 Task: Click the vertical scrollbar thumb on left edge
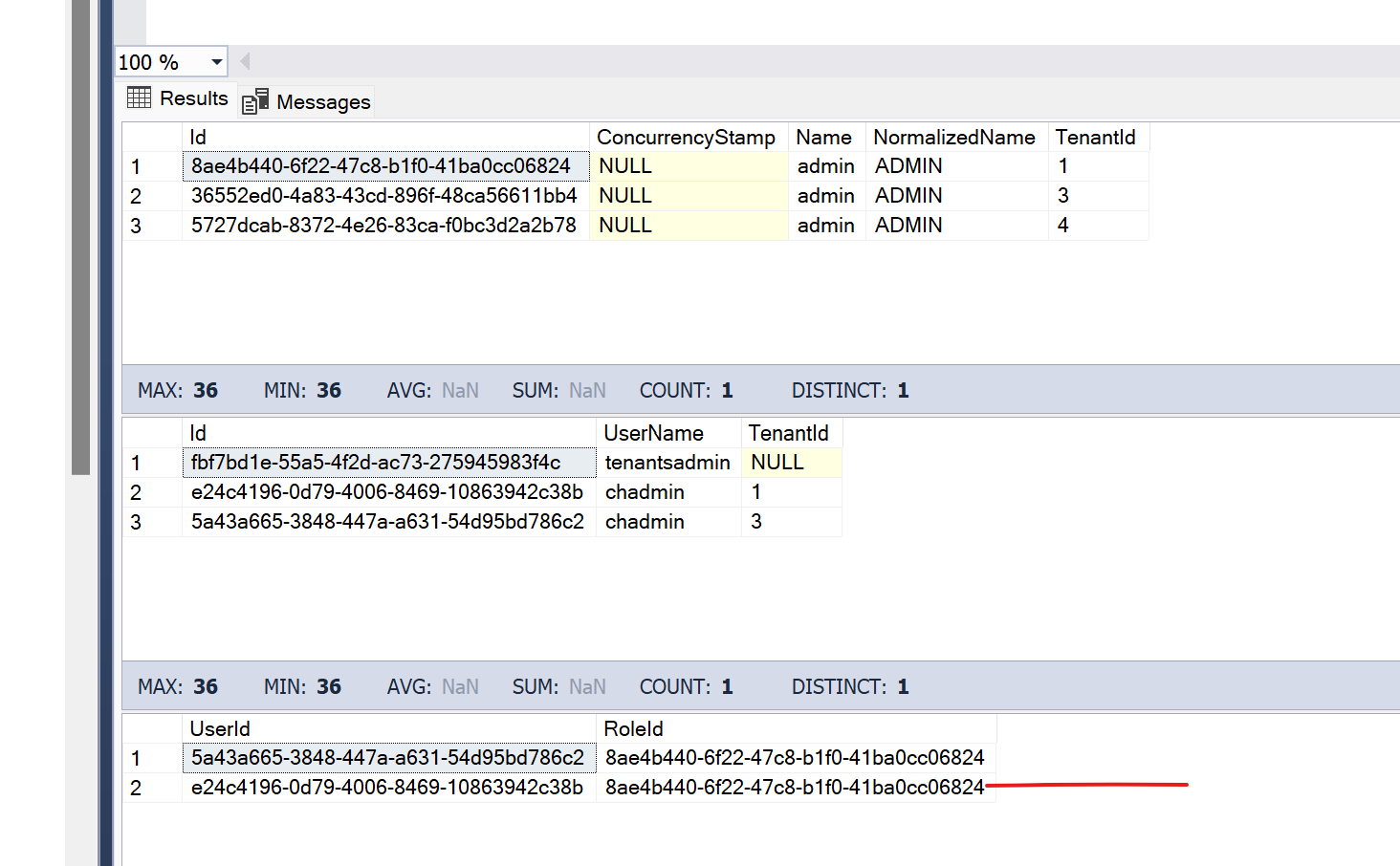coord(80,237)
